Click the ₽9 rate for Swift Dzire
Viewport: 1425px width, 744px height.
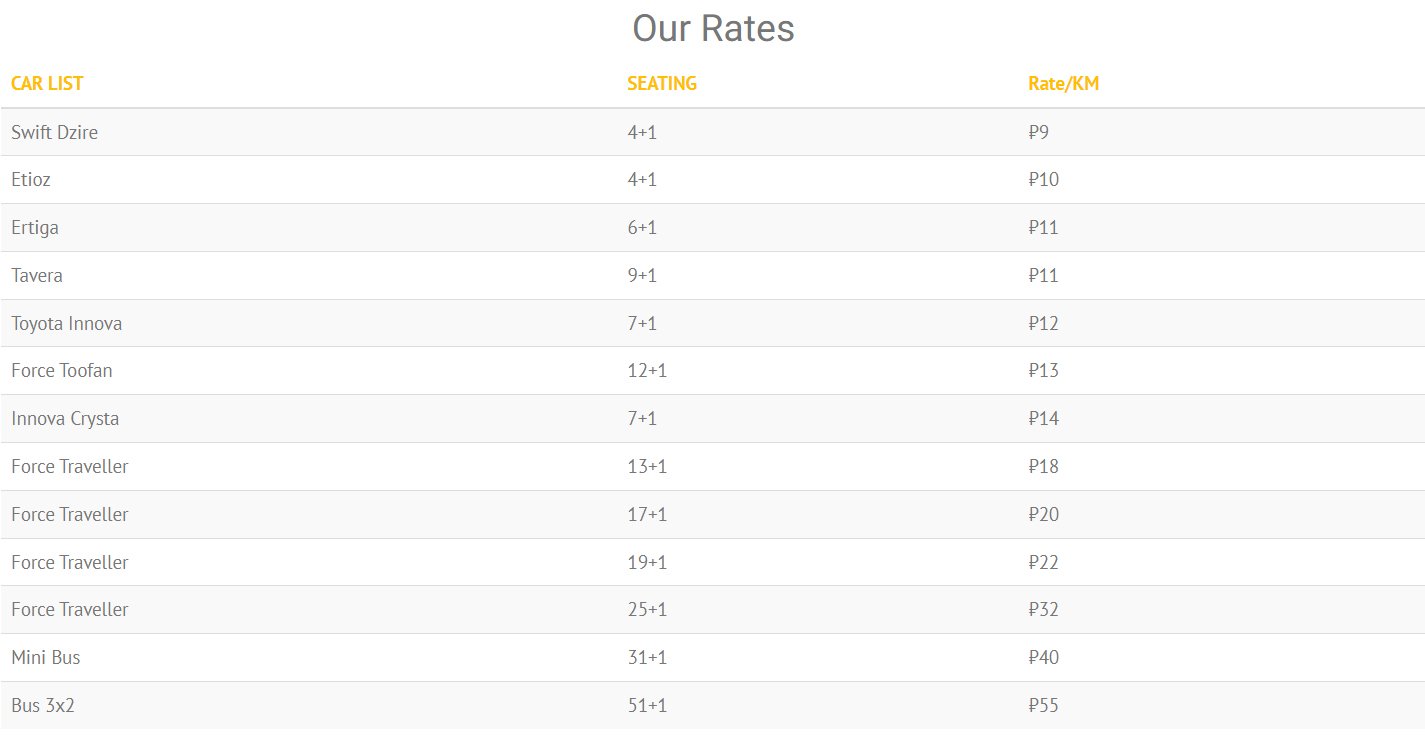point(1039,132)
